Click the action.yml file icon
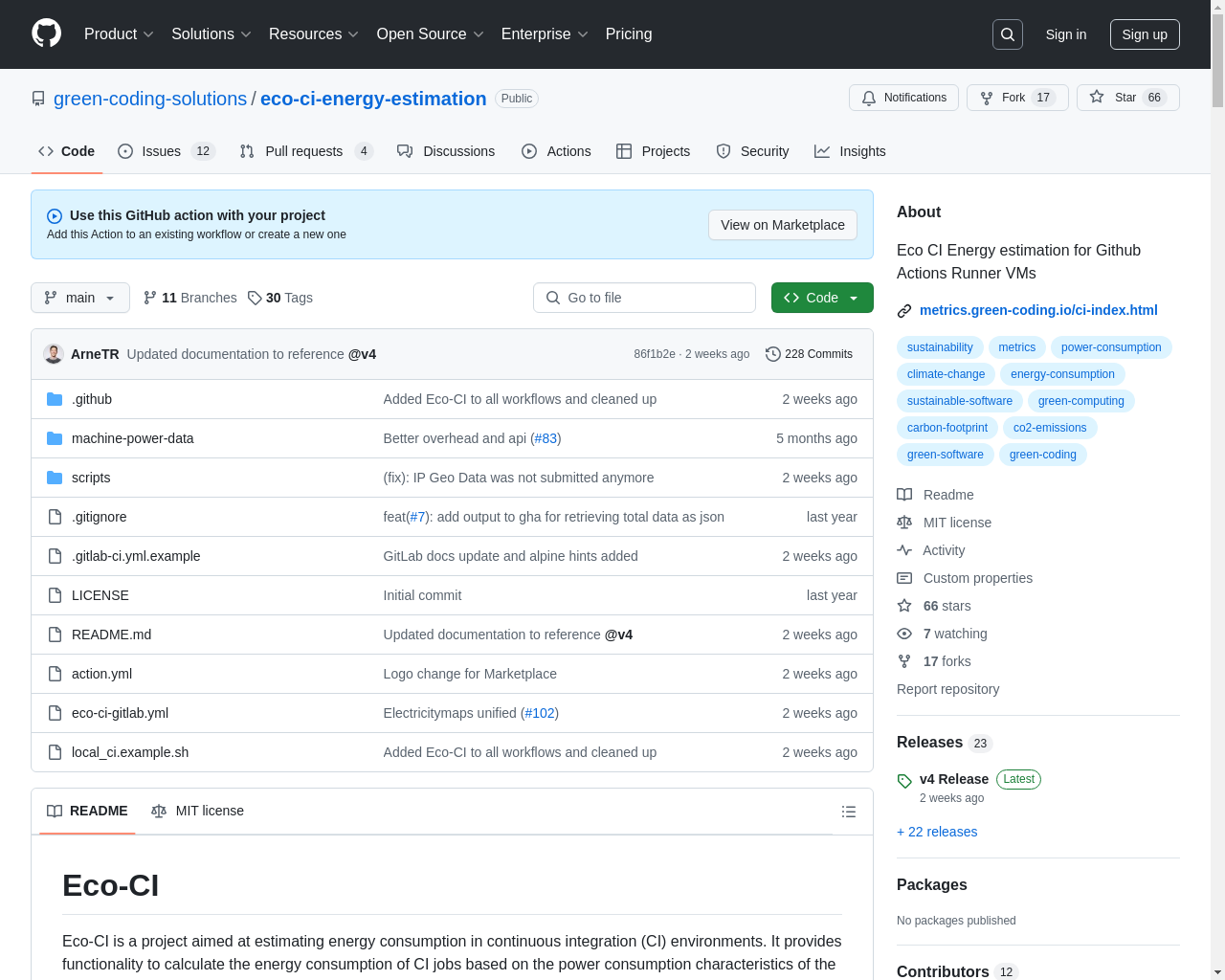Viewport: 1225px width, 980px height. click(x=55, y=674)
